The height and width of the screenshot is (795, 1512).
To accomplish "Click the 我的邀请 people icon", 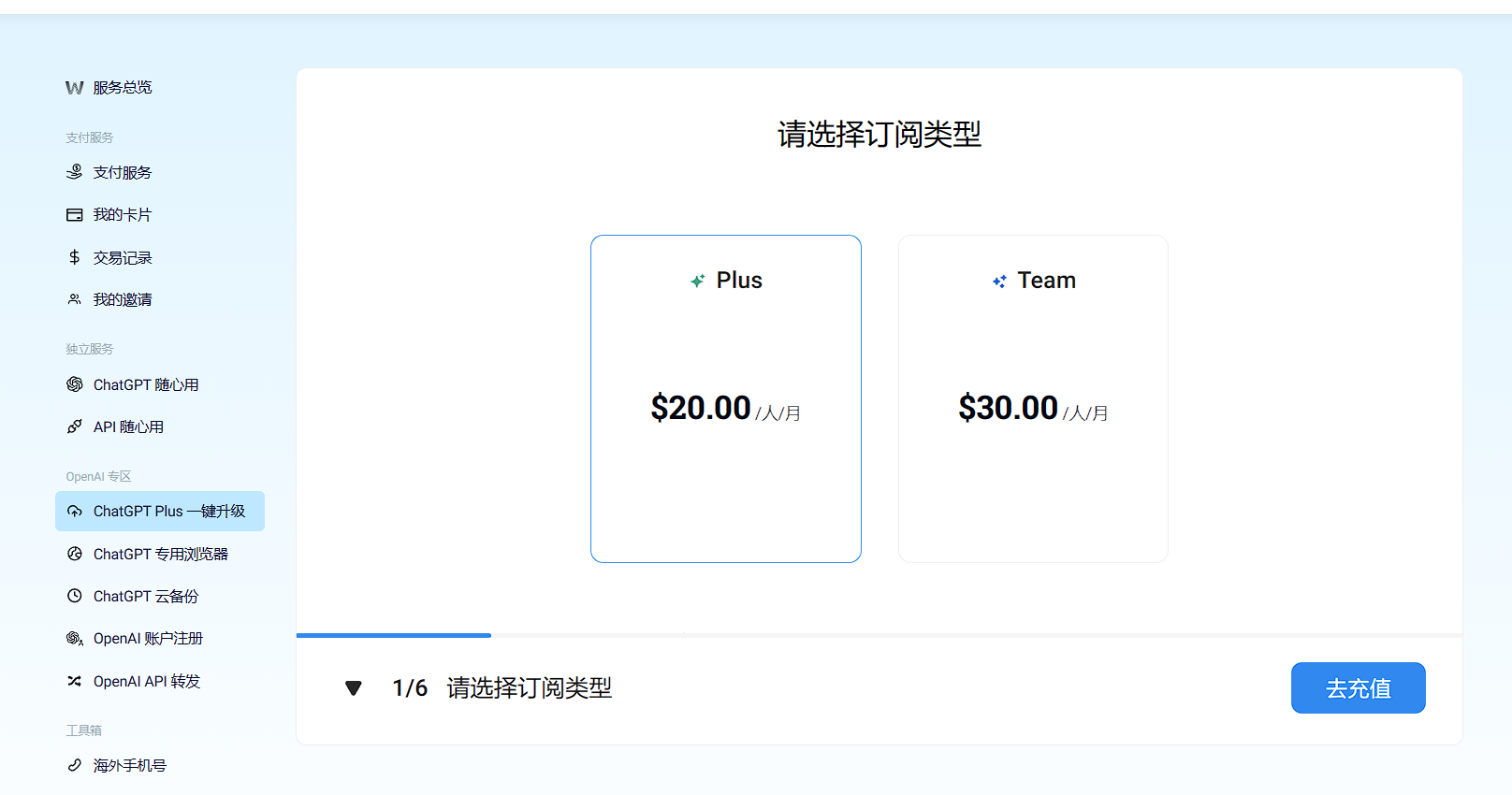I will pyautogui.click(x=75, y=299).
